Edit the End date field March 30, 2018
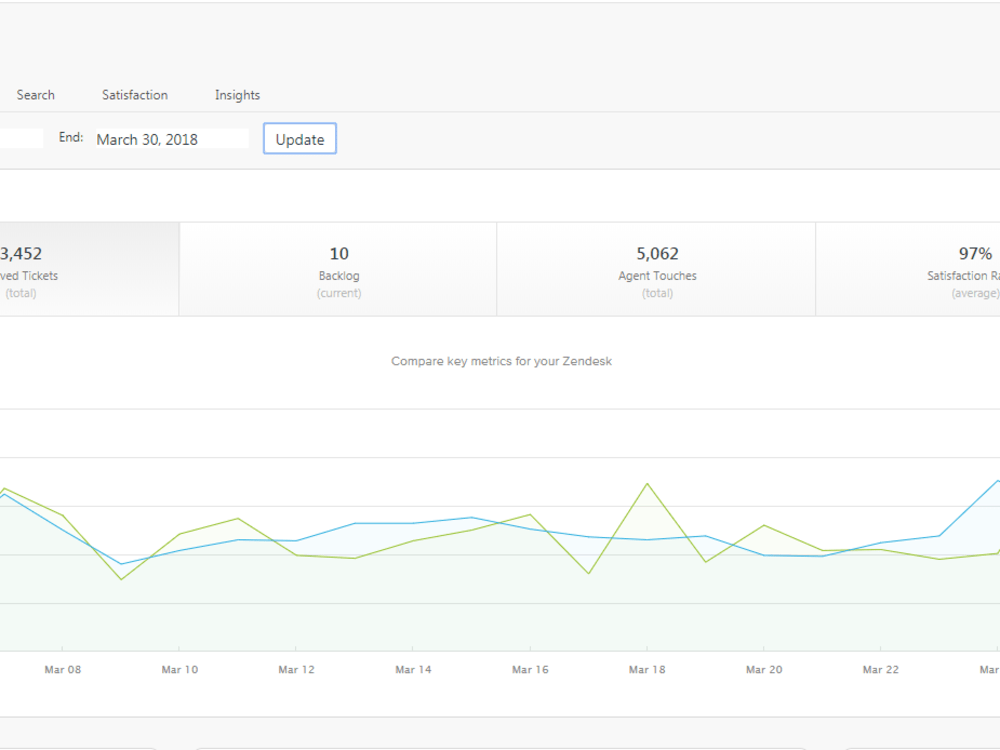This screenshot has width=1000, height=750. [x=172, y=139]
